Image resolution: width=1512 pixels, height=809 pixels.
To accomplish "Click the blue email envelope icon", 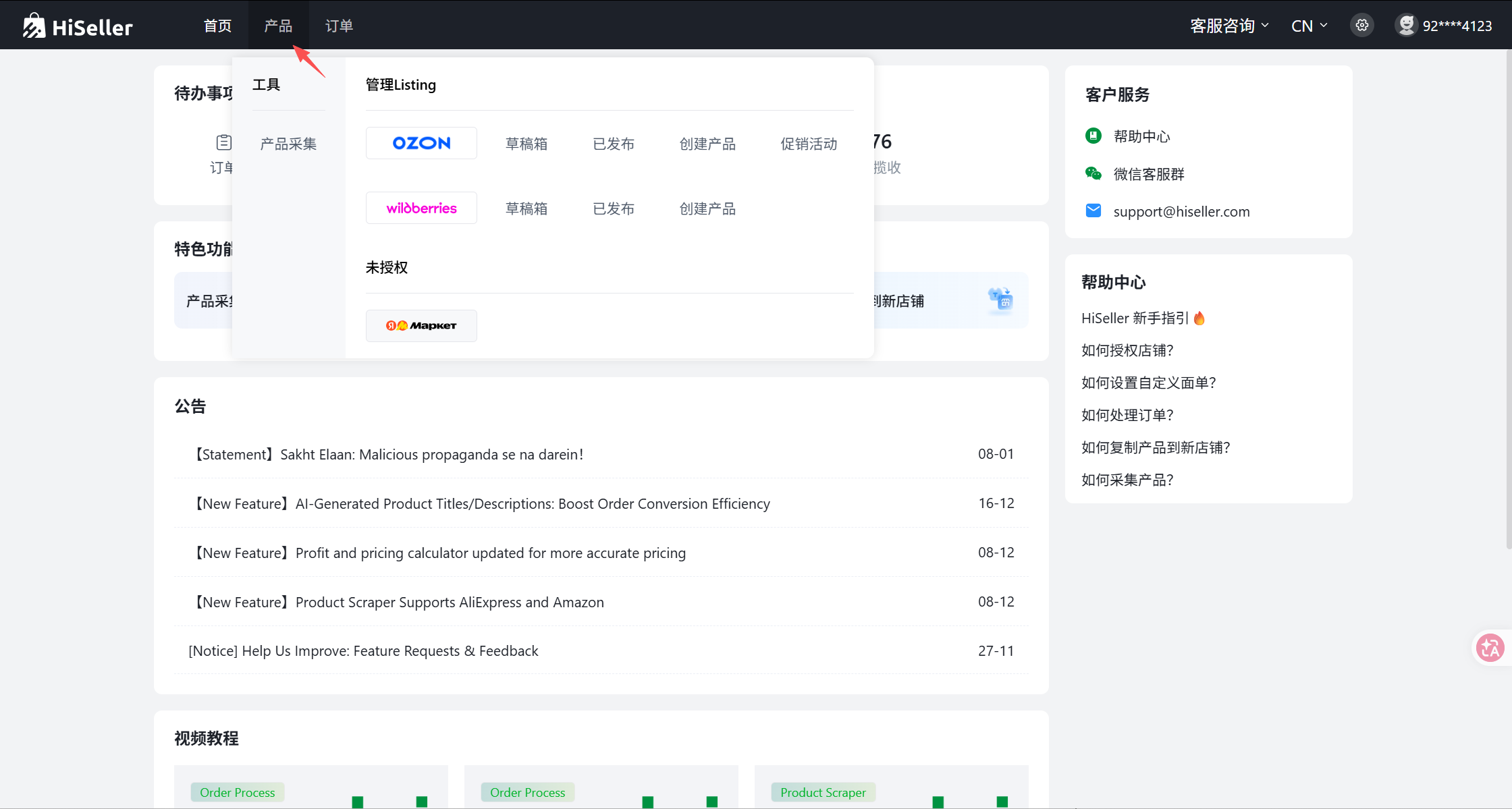I will pos(1093,211).
